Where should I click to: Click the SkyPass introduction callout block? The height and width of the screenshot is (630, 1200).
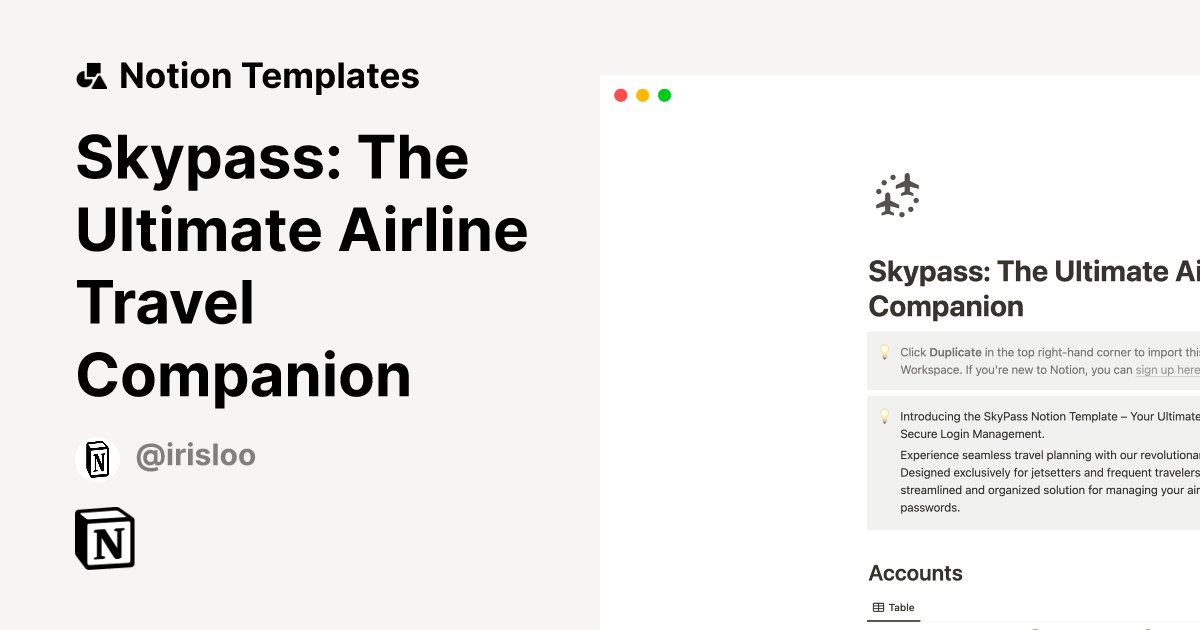coord(1030,460)
